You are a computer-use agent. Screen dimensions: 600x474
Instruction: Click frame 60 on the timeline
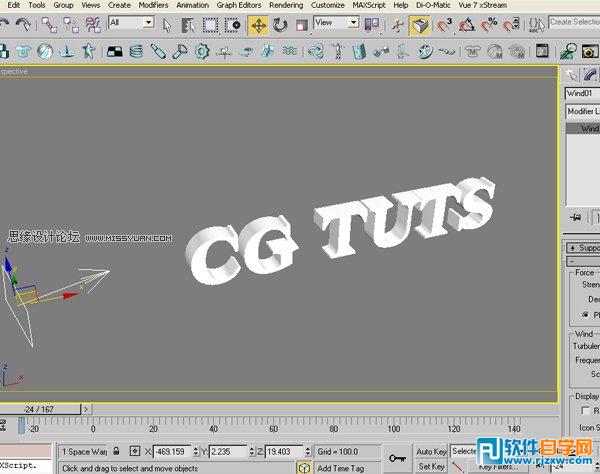[274, 428]
